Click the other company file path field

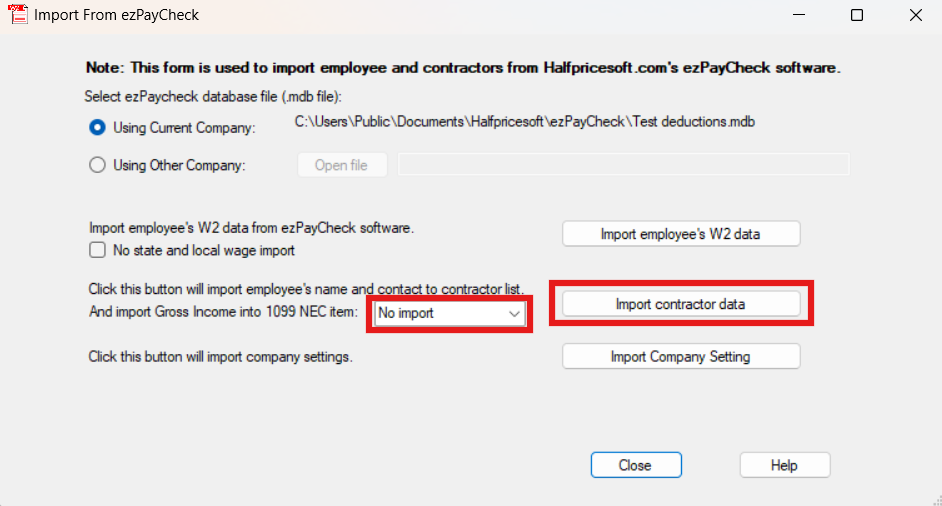pyautogui.click(x=624, y=164)
